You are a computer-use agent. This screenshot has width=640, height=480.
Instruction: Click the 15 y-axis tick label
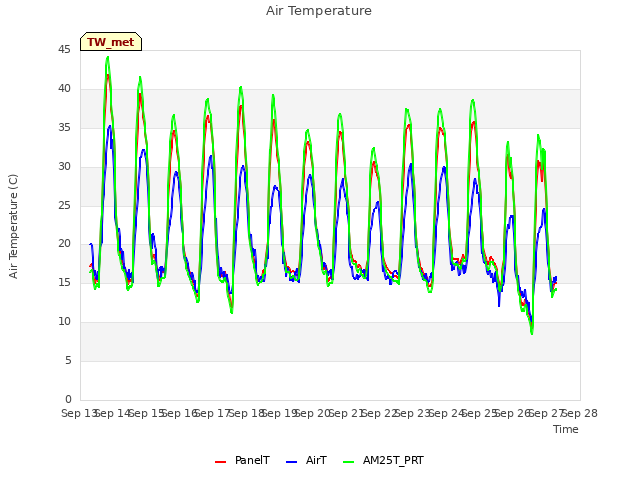(64, 282)
